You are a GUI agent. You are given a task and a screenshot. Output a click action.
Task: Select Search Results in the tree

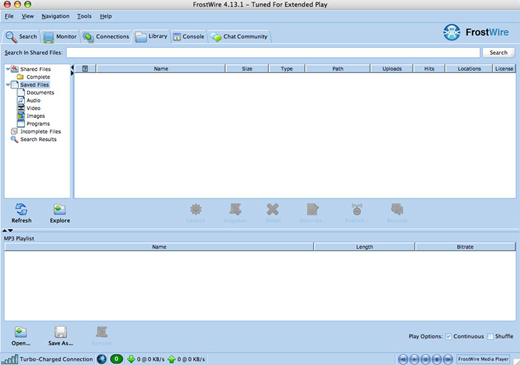click(38, 139)
